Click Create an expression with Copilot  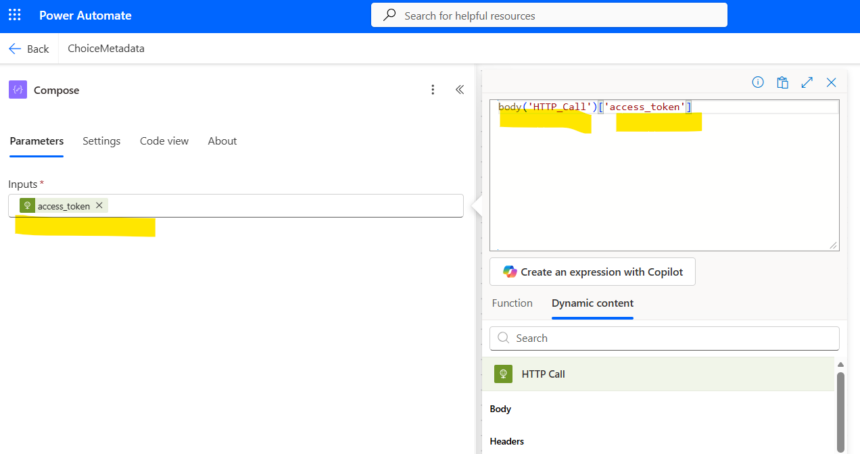pyautogui.click(x=592, y=272)
